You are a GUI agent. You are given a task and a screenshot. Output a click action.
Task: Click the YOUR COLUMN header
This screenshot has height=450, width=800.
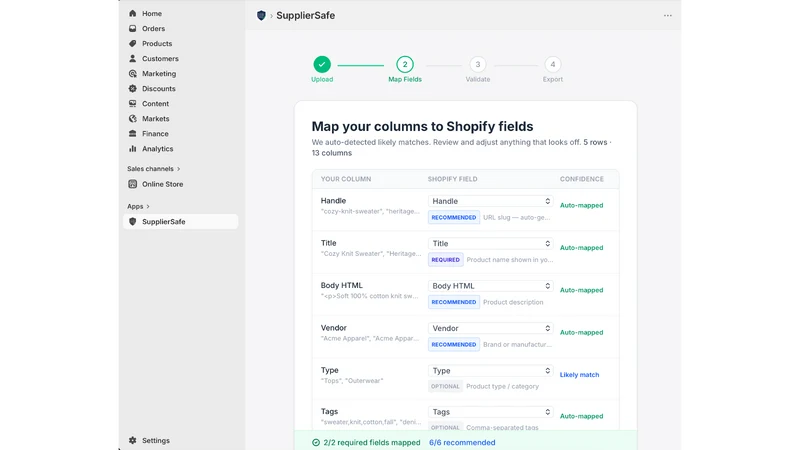(x=346, y=179)
